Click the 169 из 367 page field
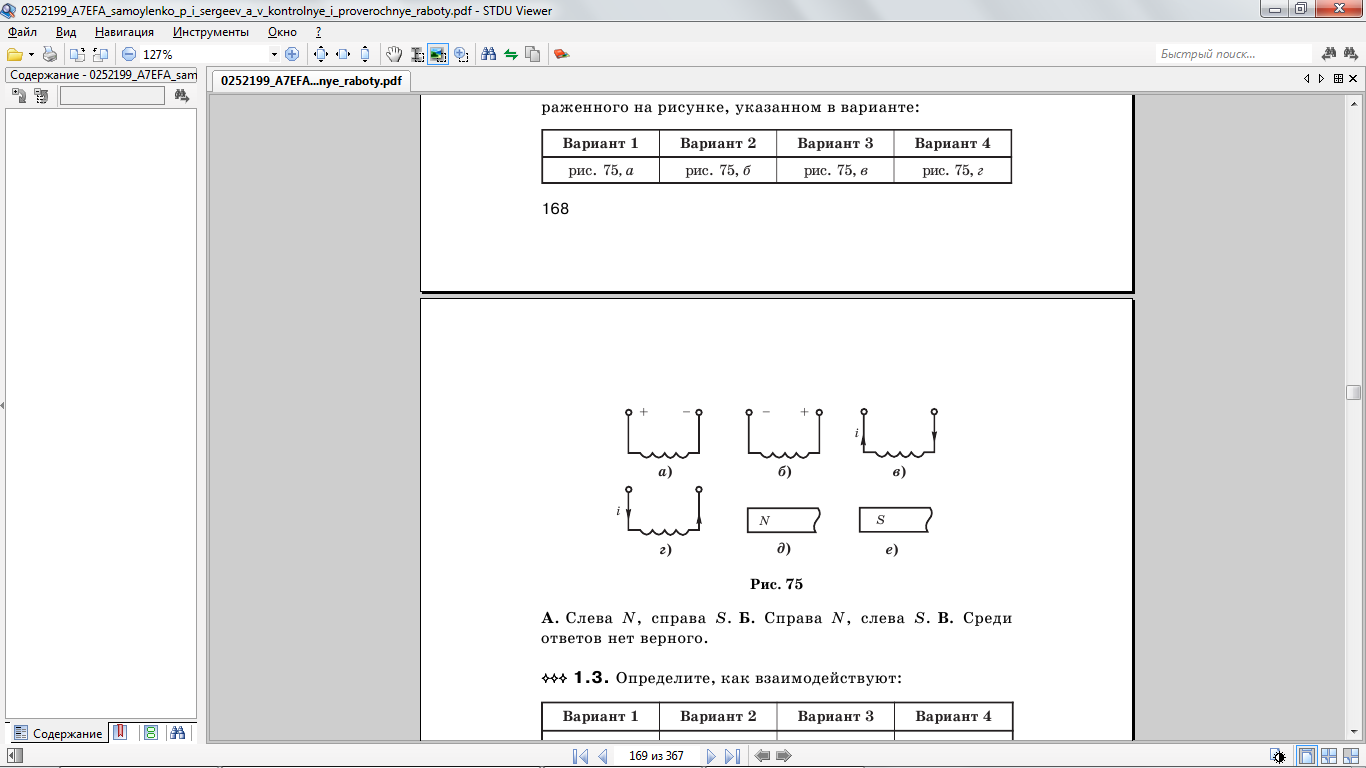The height and width of the screenshot is (768, 1366). [x=657, y=756]
